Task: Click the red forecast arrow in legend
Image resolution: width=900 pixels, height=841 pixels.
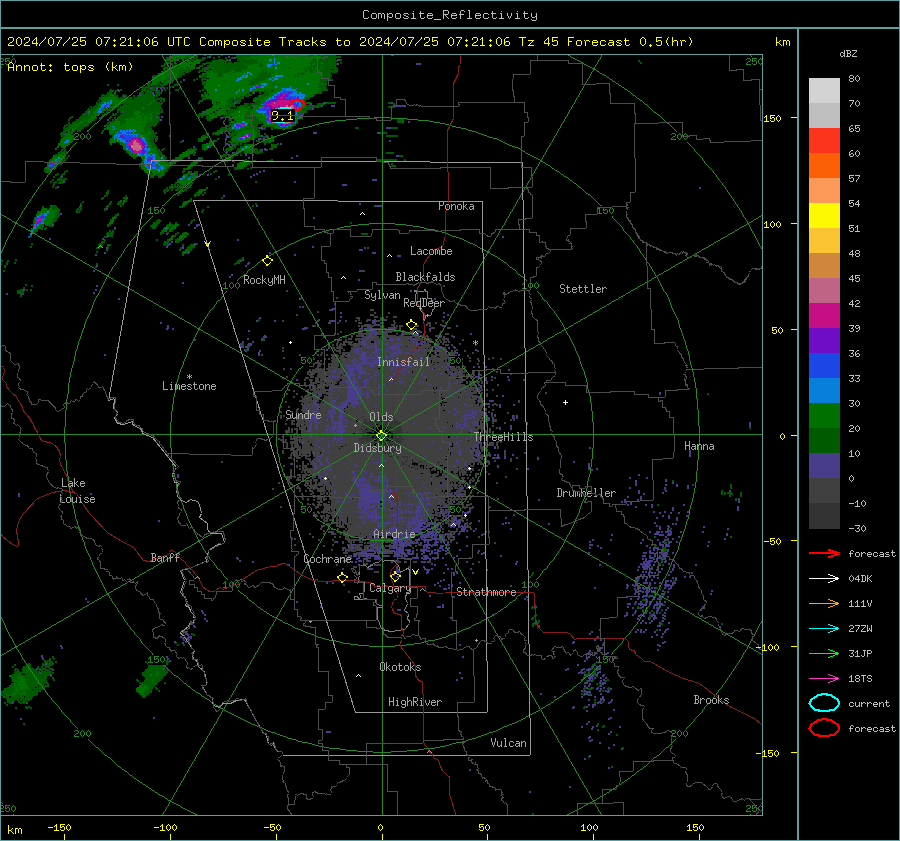Action: (824, 553)
